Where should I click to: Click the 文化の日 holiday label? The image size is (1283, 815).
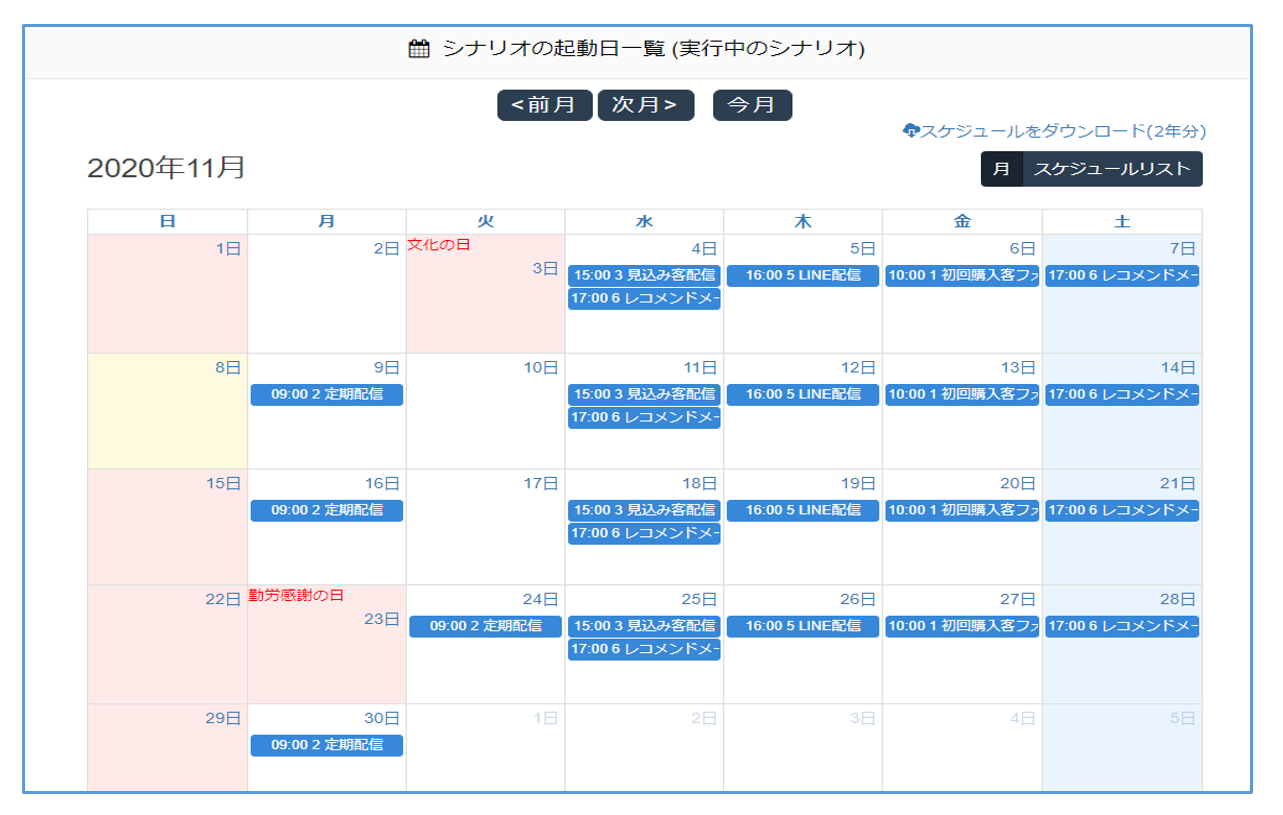(439, 245)
